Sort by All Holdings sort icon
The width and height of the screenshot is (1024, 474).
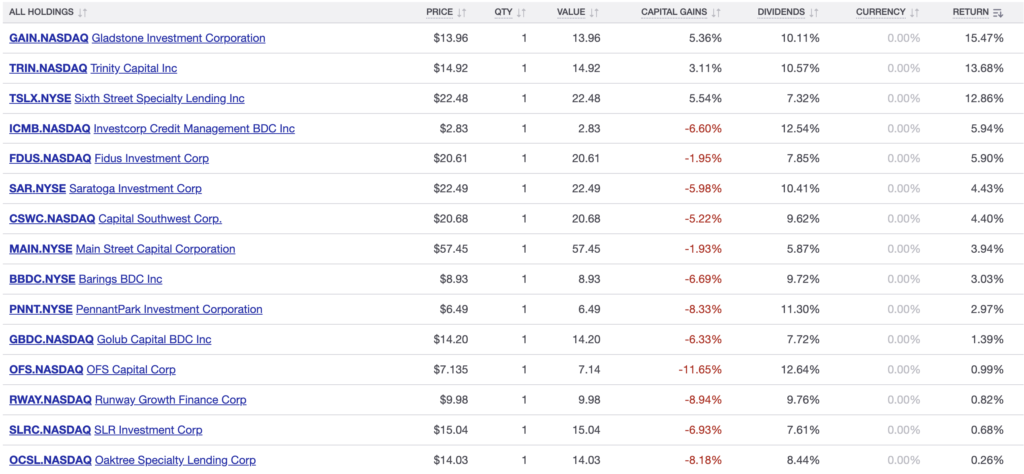coord(82,13)
